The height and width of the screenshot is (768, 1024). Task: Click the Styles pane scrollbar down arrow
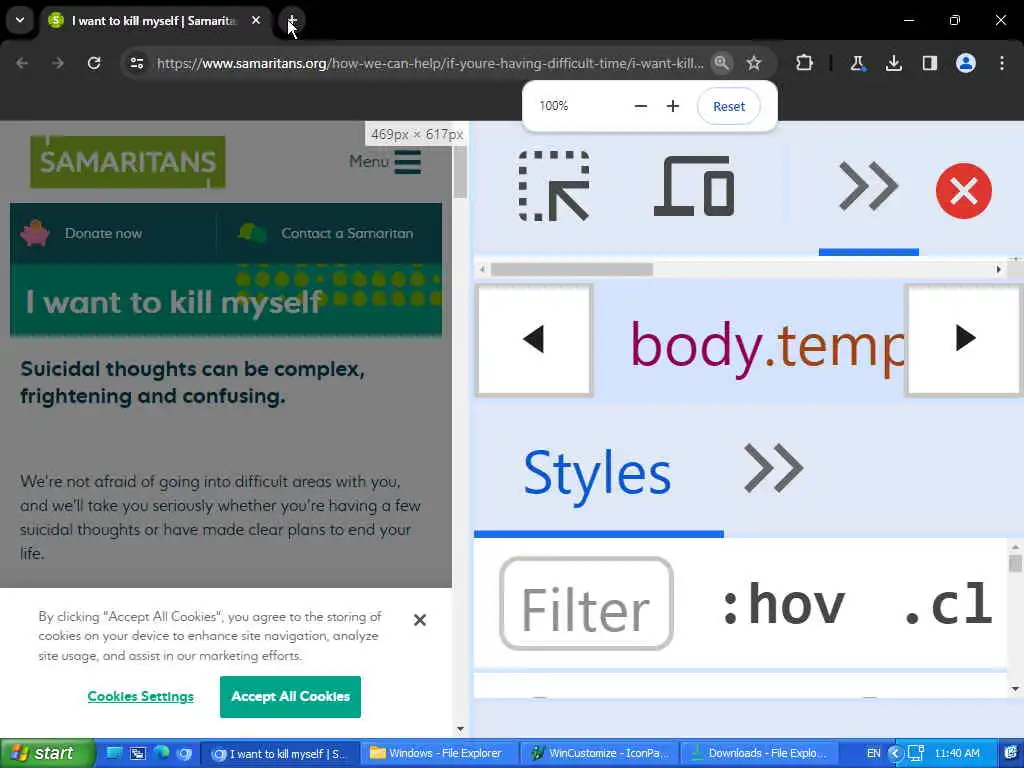tap(1015, 688)
